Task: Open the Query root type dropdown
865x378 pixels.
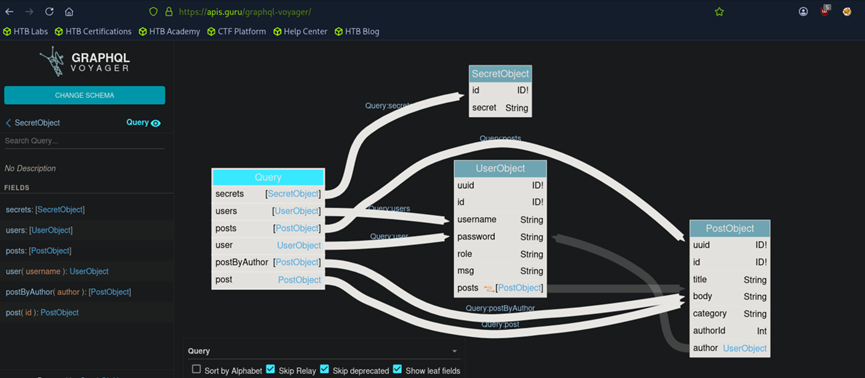Action: 323,351
